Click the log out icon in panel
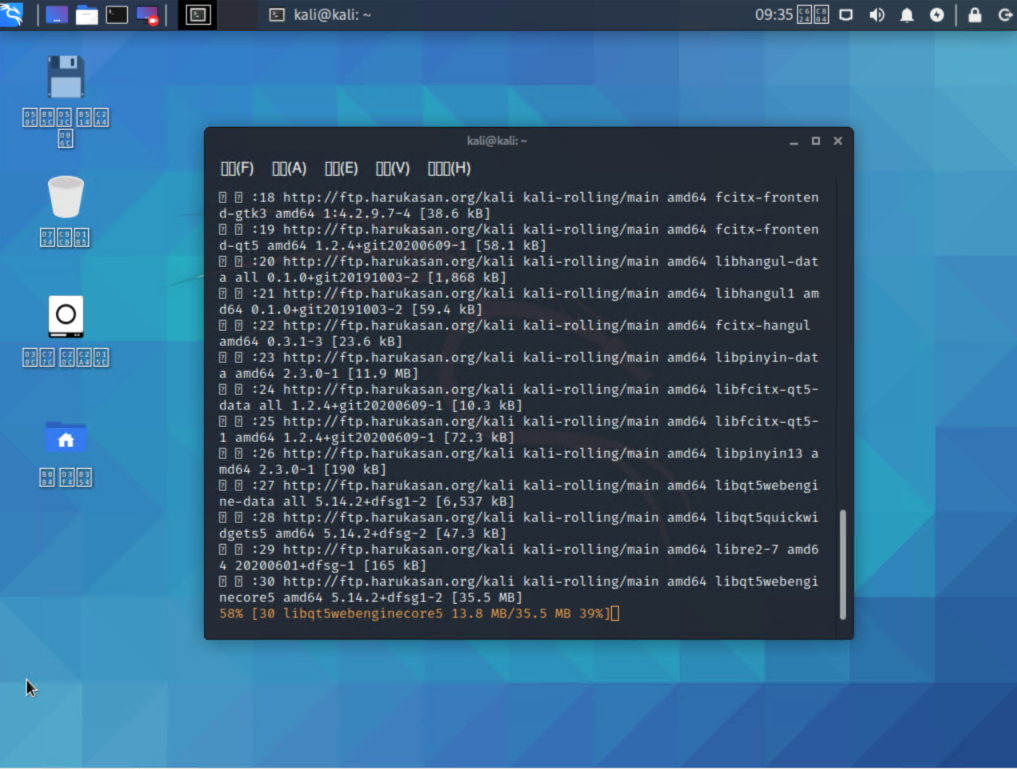This screenshot has height=769, width=1017. click(1005, 15)
